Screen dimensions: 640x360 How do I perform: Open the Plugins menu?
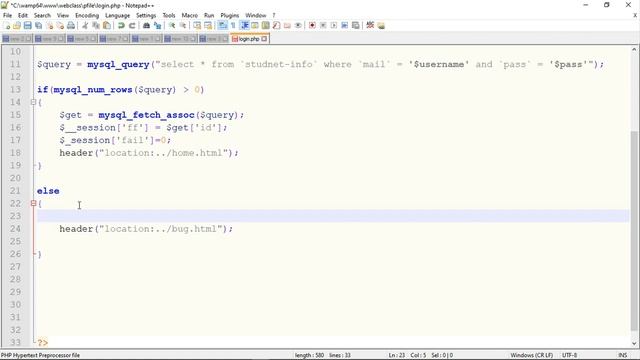click(229, 15)
